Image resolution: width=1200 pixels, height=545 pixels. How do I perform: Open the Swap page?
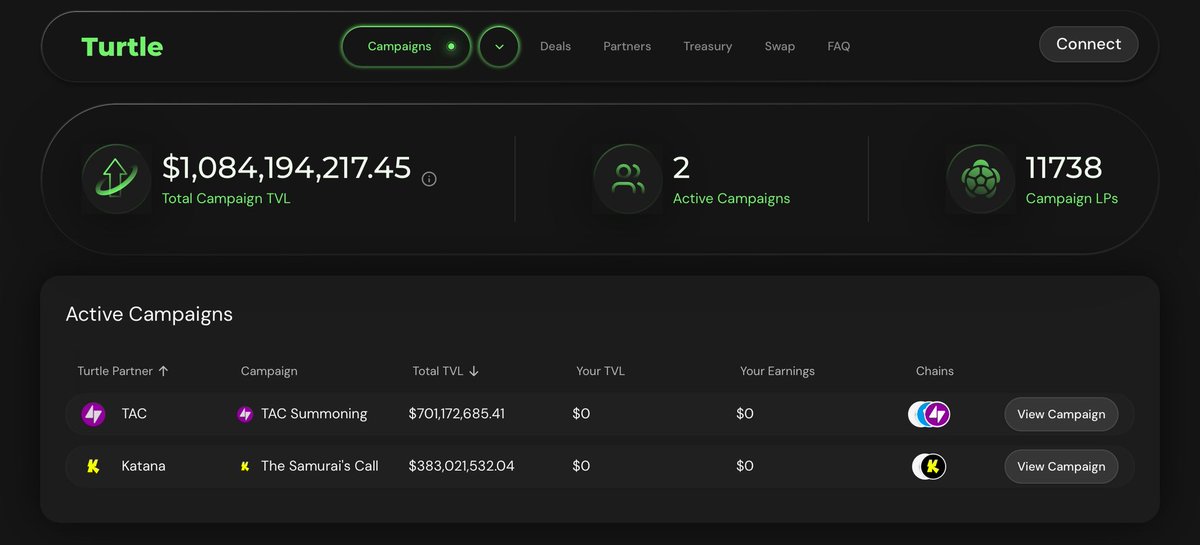coord(780,46)
